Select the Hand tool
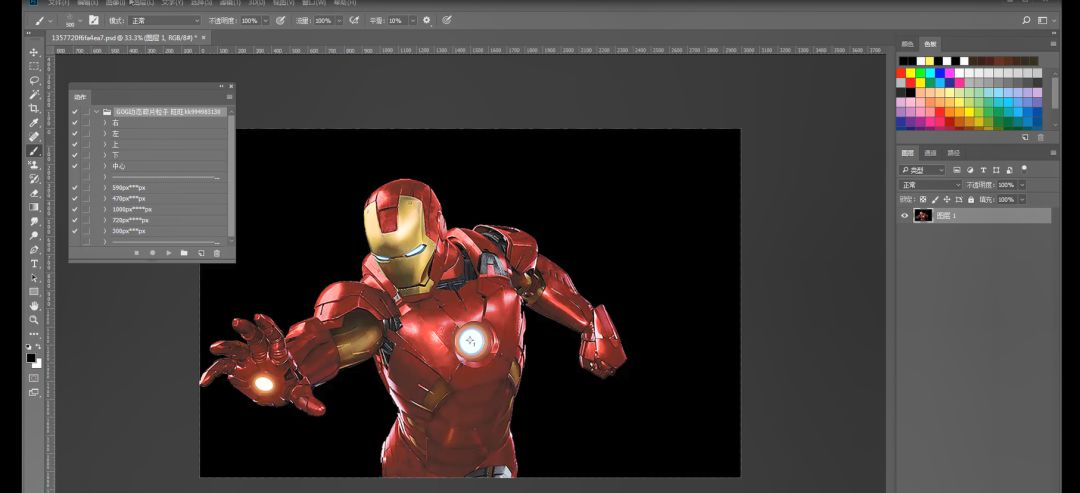Viewport: 1080px width, 493px height. (x=34, y=306)
